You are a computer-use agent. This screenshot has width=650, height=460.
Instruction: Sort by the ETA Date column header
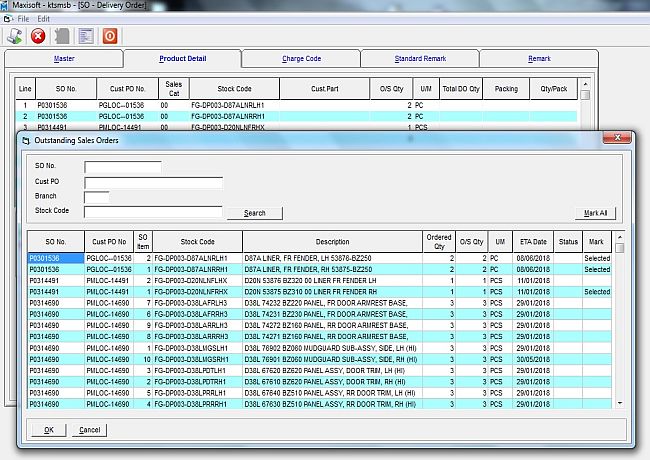pos(534,242)
